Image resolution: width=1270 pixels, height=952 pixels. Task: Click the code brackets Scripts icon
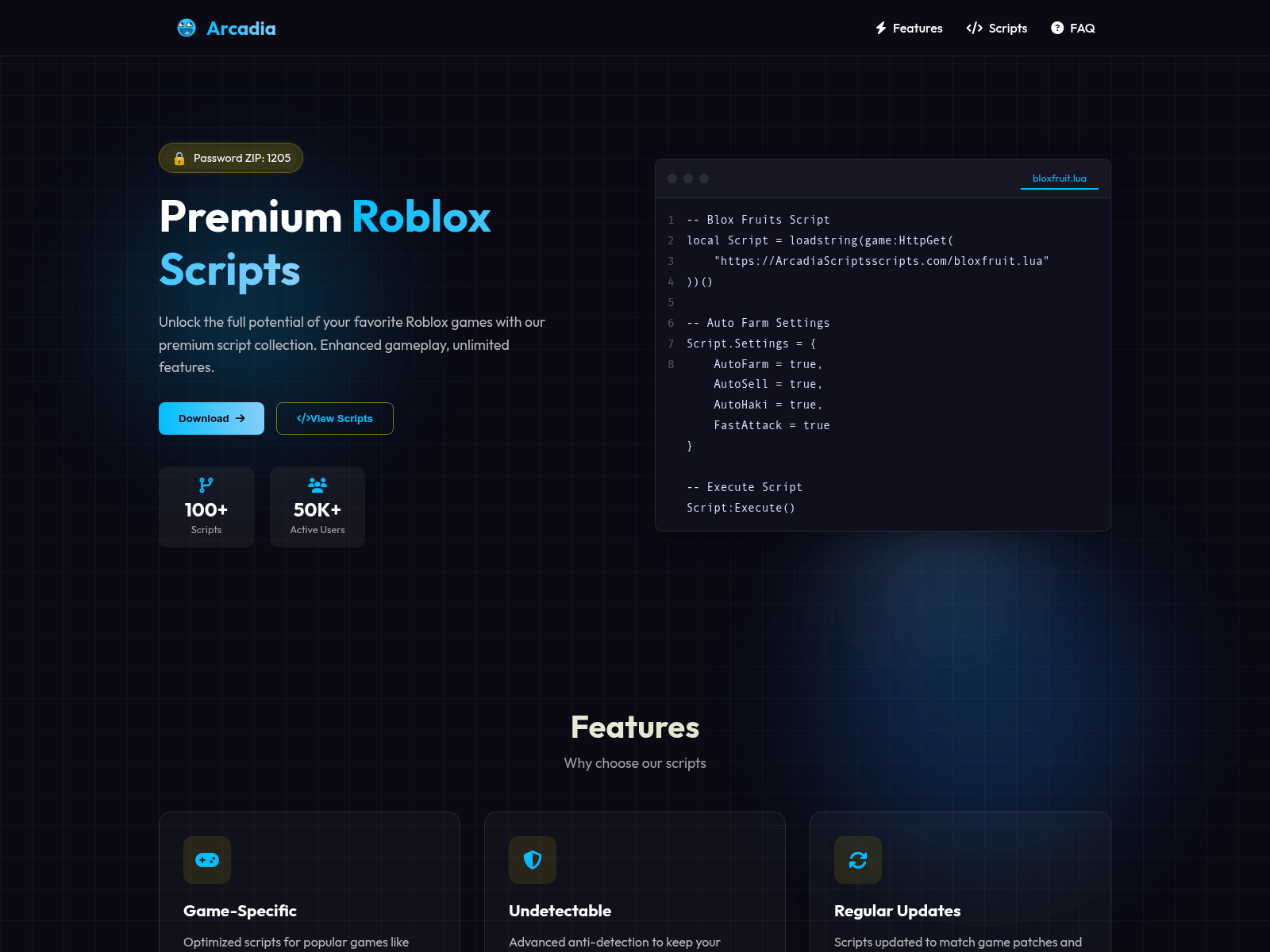[975, 28]
